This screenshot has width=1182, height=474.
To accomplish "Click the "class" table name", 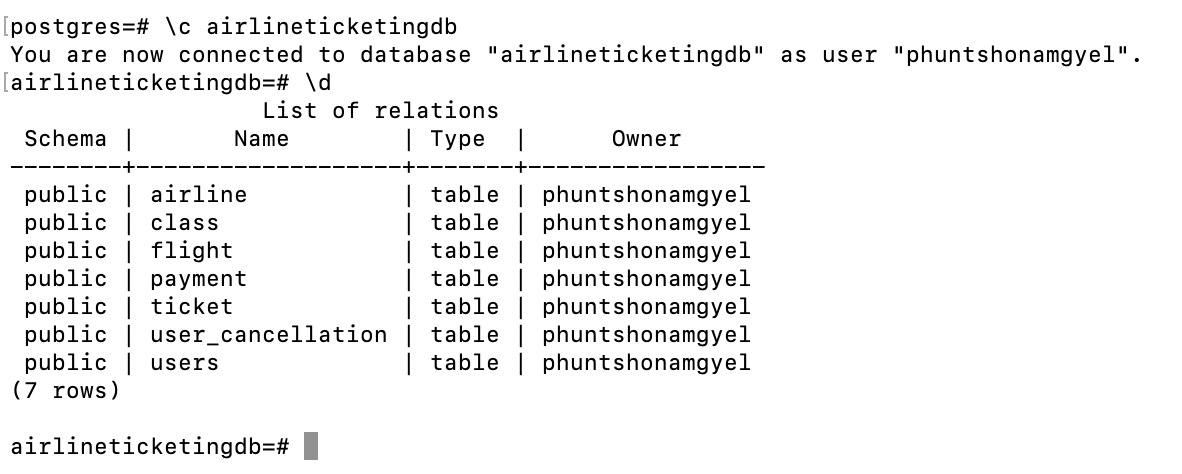I will coord(184,223).
